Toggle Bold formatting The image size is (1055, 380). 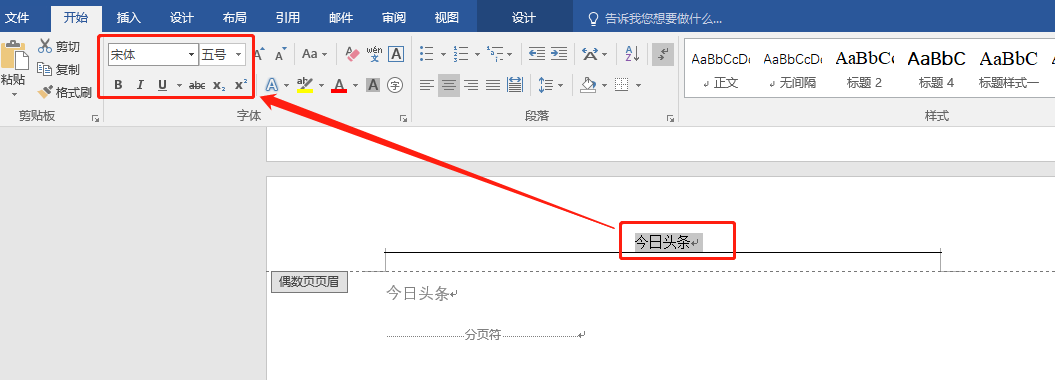[x=118, y=85]
